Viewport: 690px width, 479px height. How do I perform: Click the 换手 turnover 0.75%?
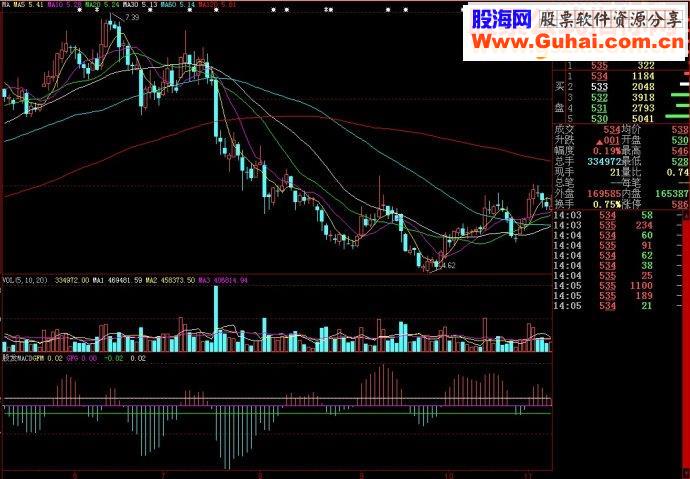pyautogui.click(x=606, y=205)
